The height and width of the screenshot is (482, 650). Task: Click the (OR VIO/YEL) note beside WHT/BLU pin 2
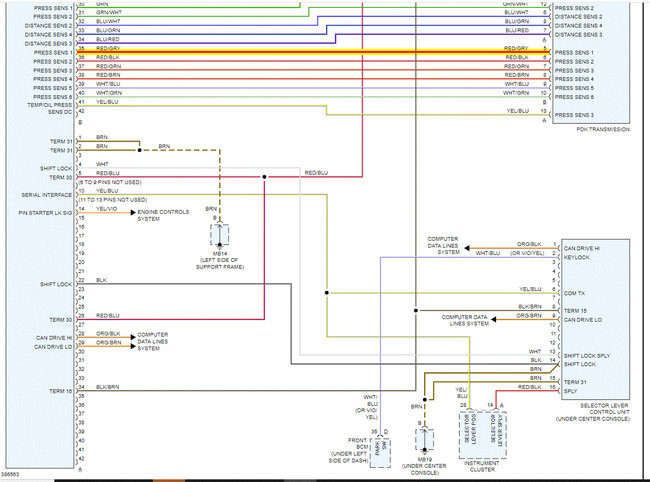pos(527,253)
